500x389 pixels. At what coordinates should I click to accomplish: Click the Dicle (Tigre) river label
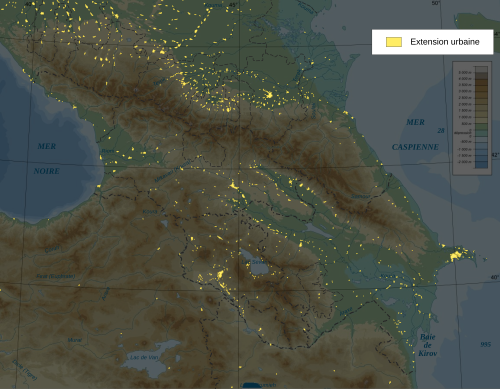pos(24,369)
